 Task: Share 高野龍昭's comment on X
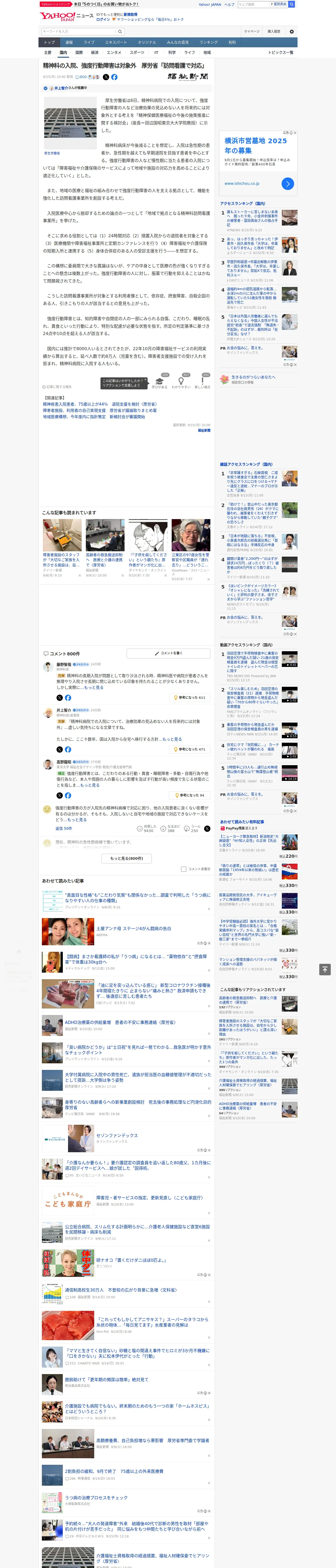click(60, 795)
